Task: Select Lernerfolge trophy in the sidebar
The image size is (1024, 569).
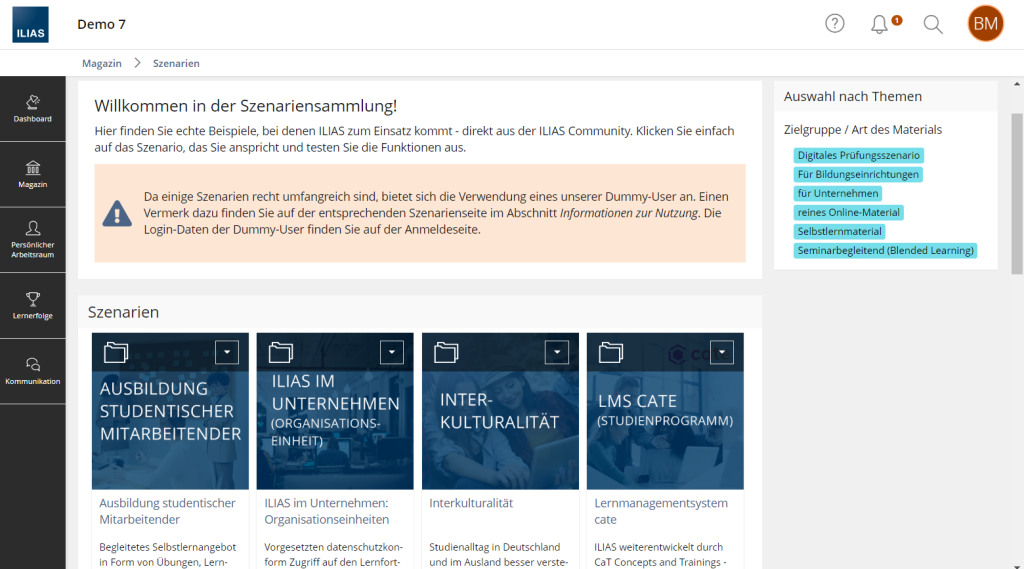Action: [32, 305]
